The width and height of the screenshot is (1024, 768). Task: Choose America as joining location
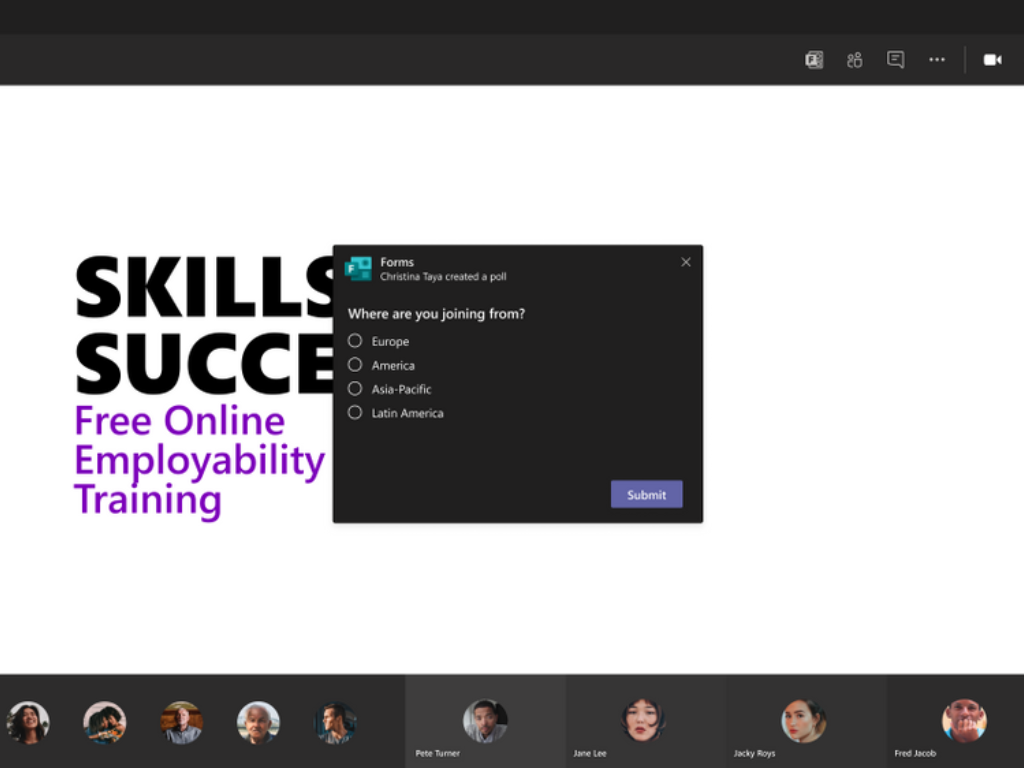(x=355, y=365)
